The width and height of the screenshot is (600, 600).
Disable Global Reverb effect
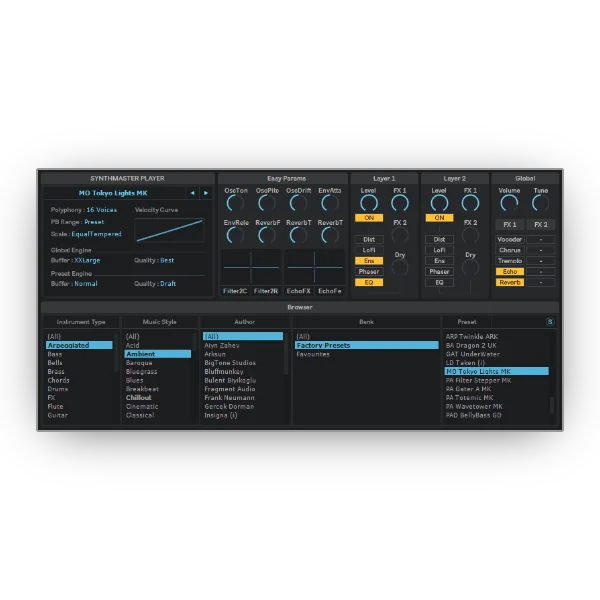coord(510,282)
